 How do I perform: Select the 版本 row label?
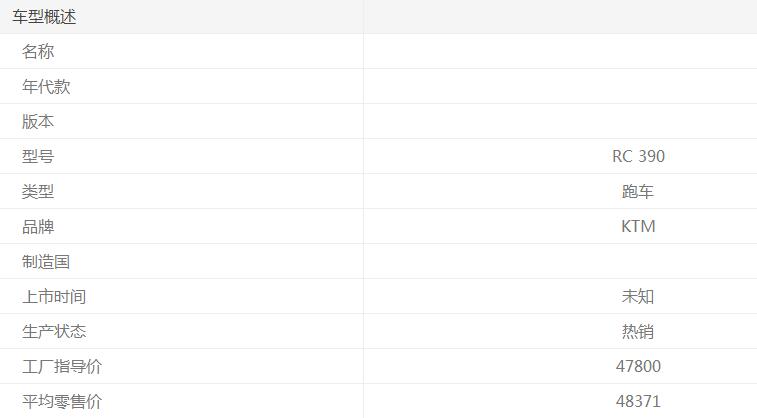coord(38,122)
